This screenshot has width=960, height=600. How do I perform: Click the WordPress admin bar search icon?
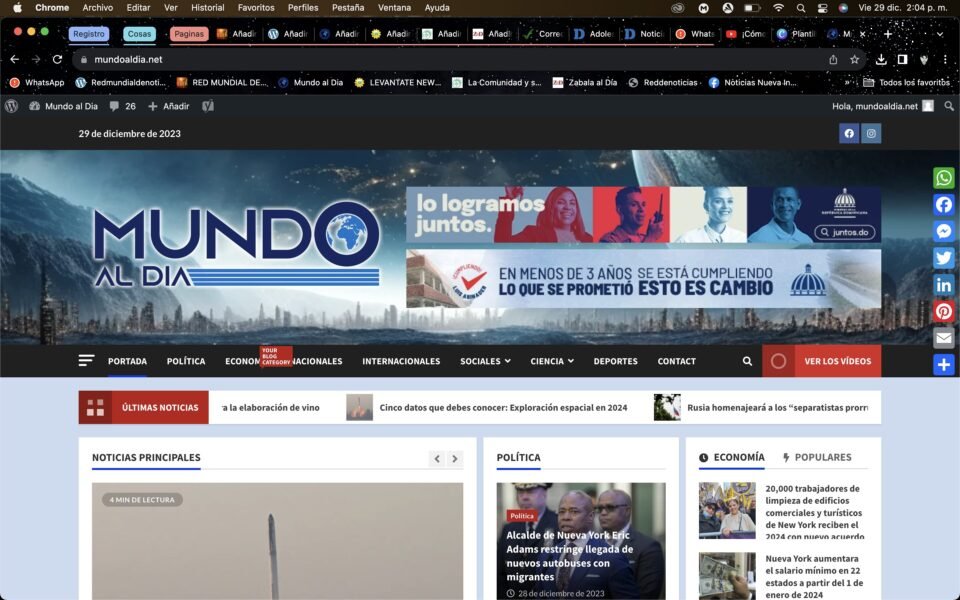[x=948, y=106]
